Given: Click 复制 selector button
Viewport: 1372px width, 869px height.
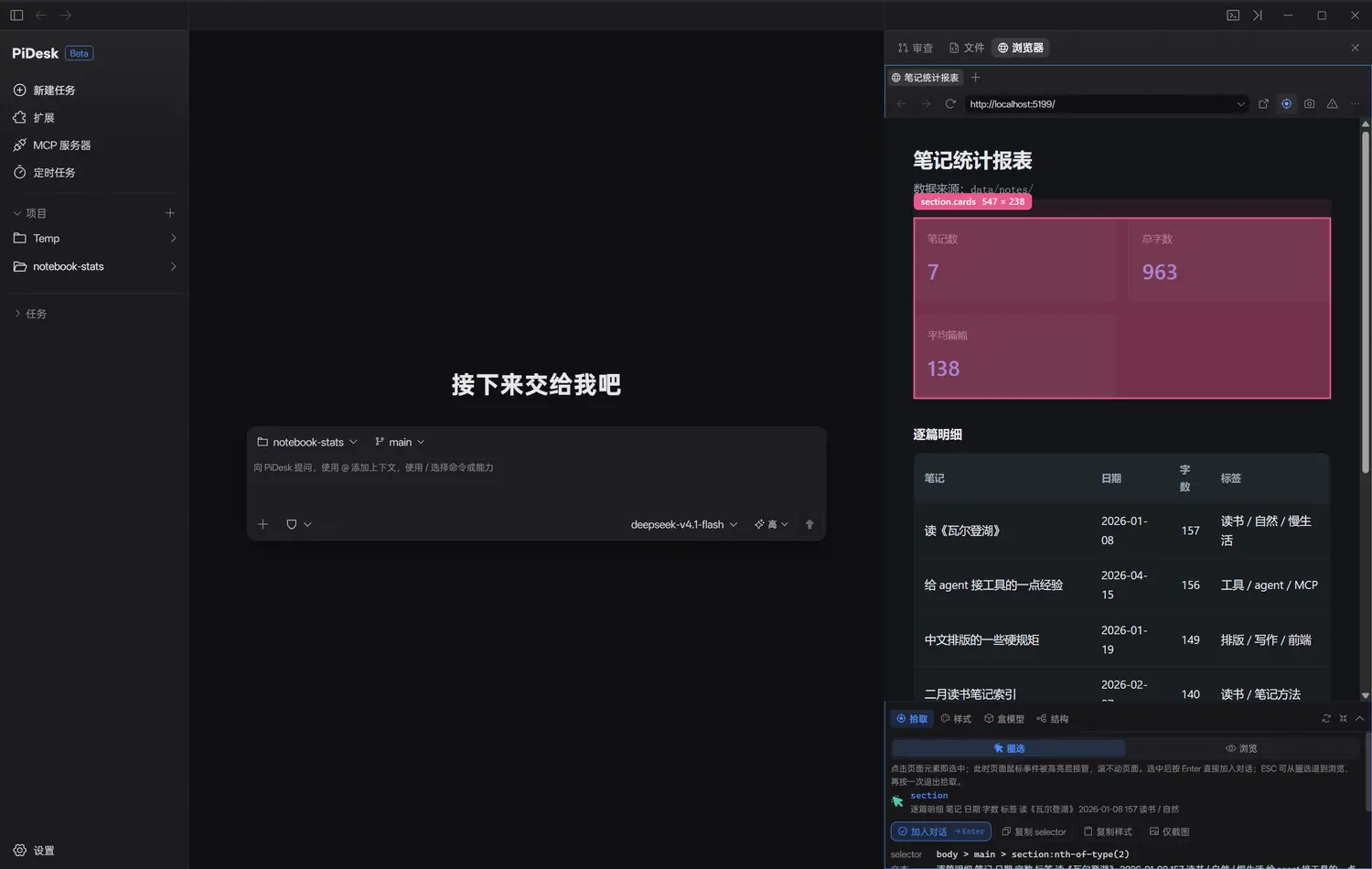Looking at the screenshot, I should 1034,831.
